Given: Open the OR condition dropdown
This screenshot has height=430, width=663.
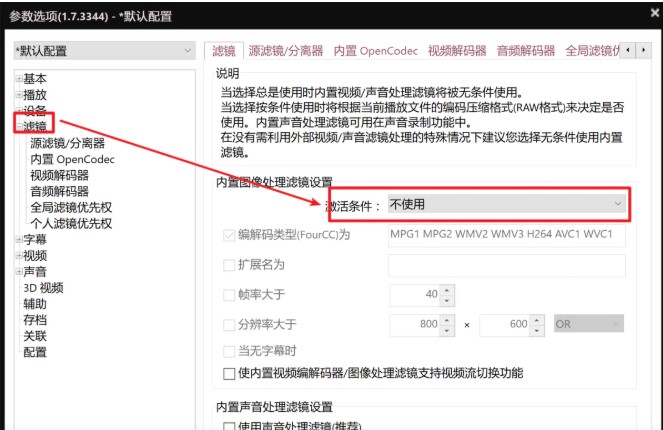Looking at the screenshot, I should [589, 324].
